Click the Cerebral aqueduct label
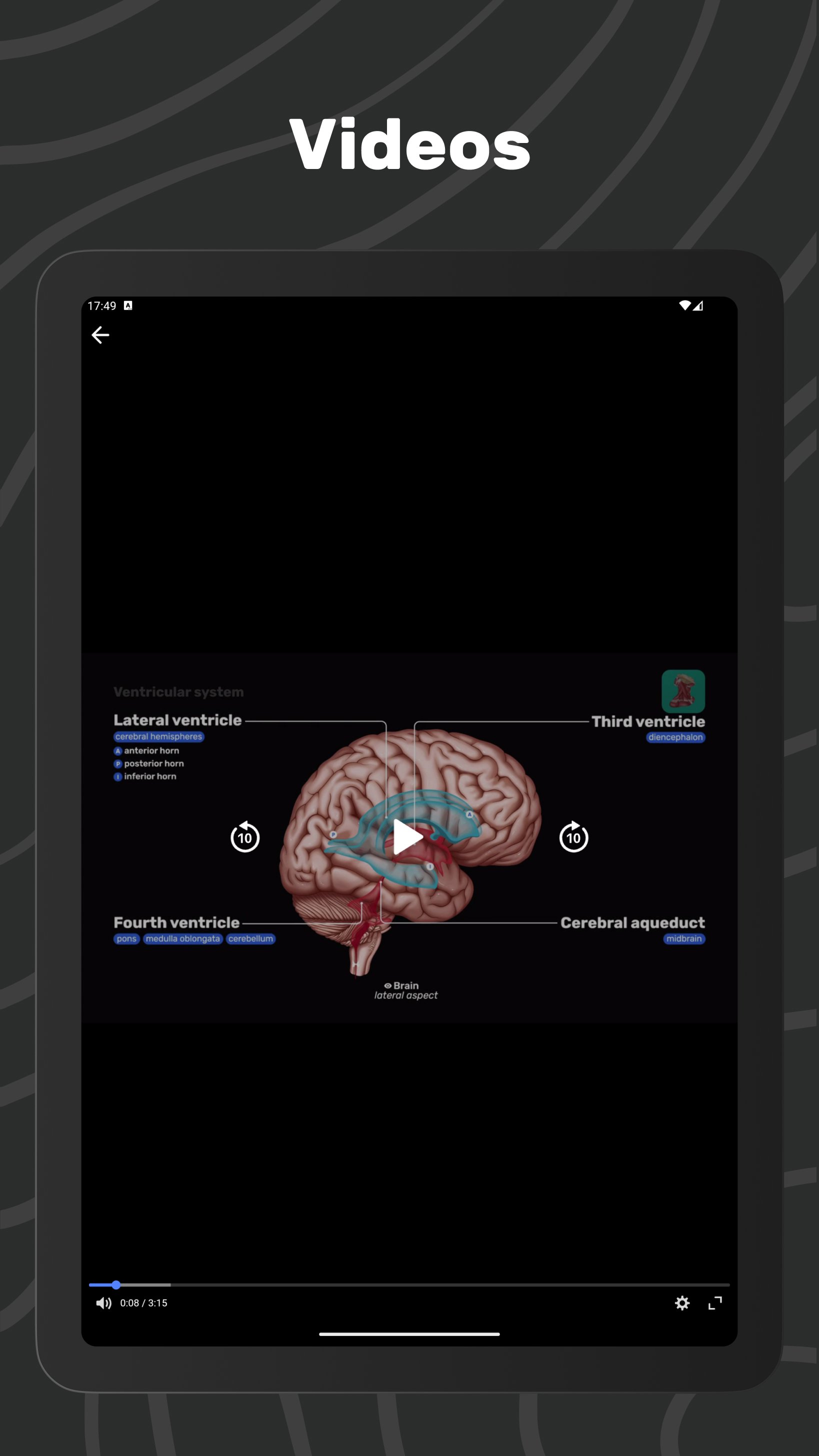The width and height of the screenshot is (819, 1456). point(632,923)
